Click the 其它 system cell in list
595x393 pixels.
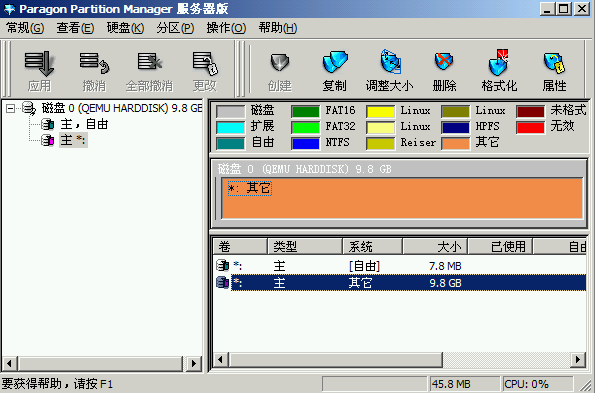point(360,283)
